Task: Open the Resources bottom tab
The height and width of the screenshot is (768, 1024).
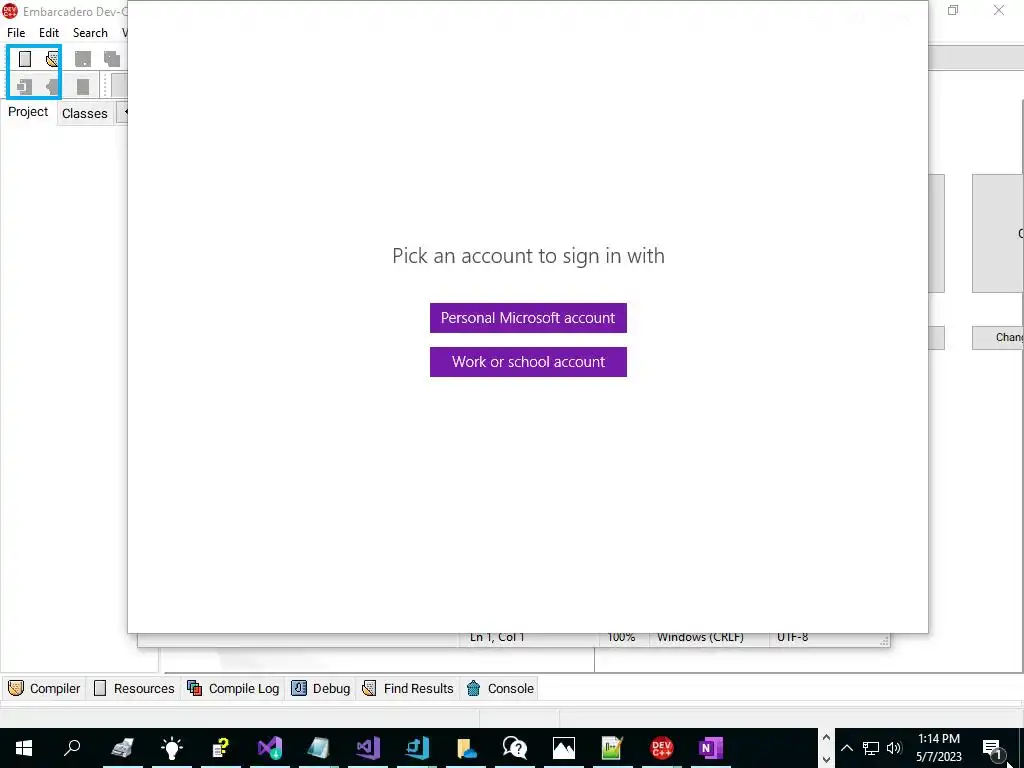Action: (x=134, y=688)
